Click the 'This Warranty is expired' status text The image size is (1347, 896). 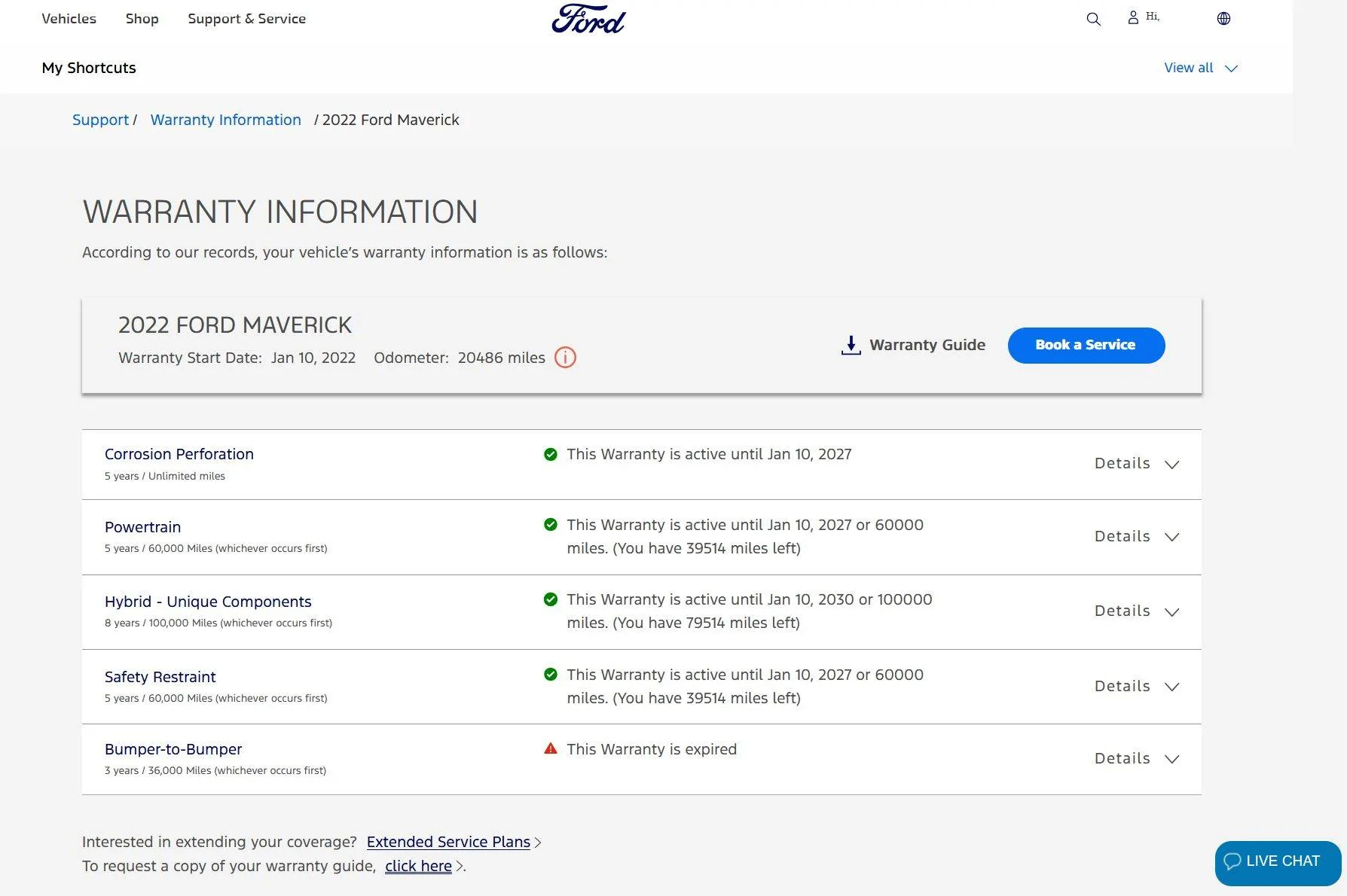[652, 749]
